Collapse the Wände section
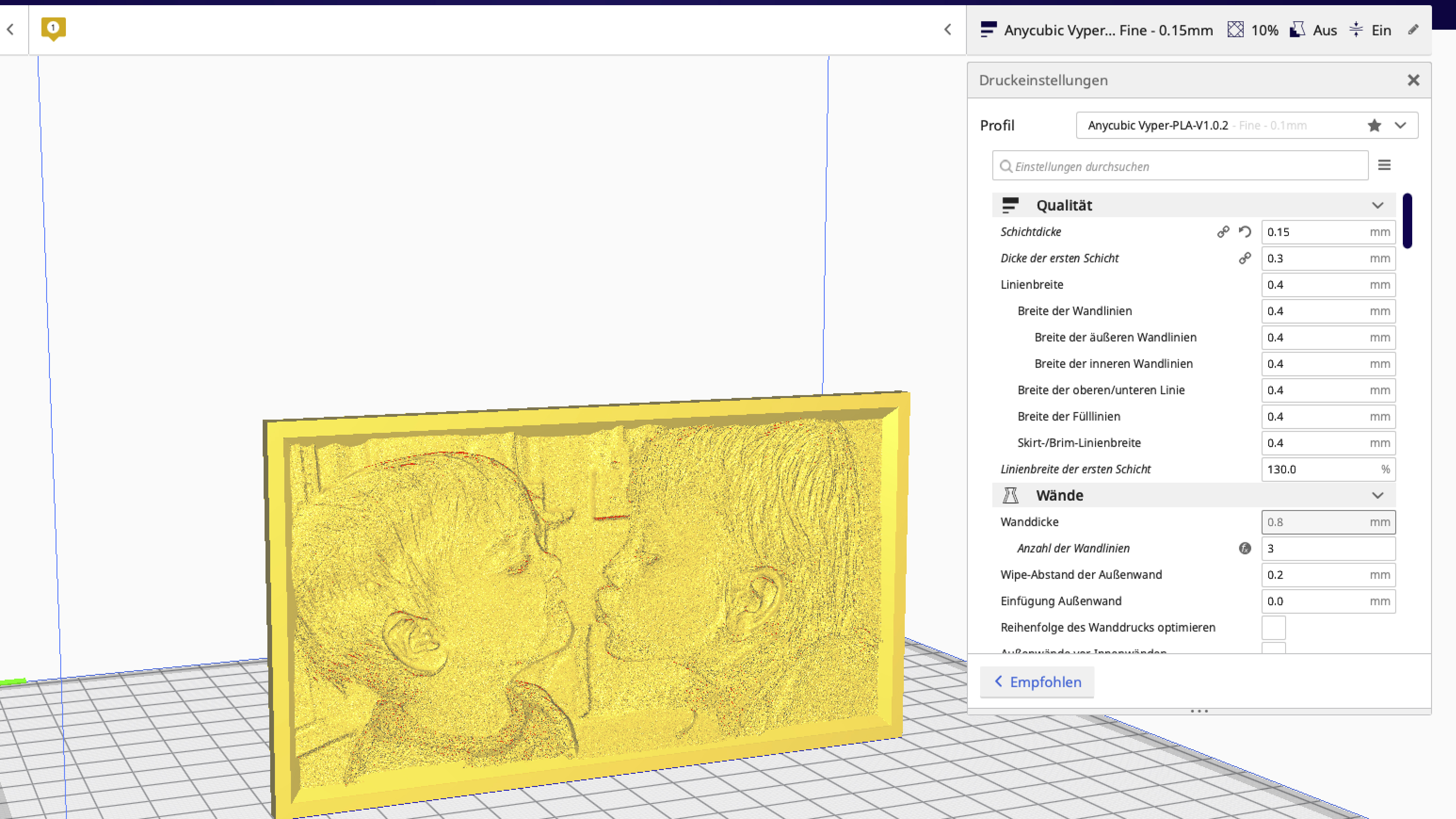Screen dimensions: 1456x819 1377,496
